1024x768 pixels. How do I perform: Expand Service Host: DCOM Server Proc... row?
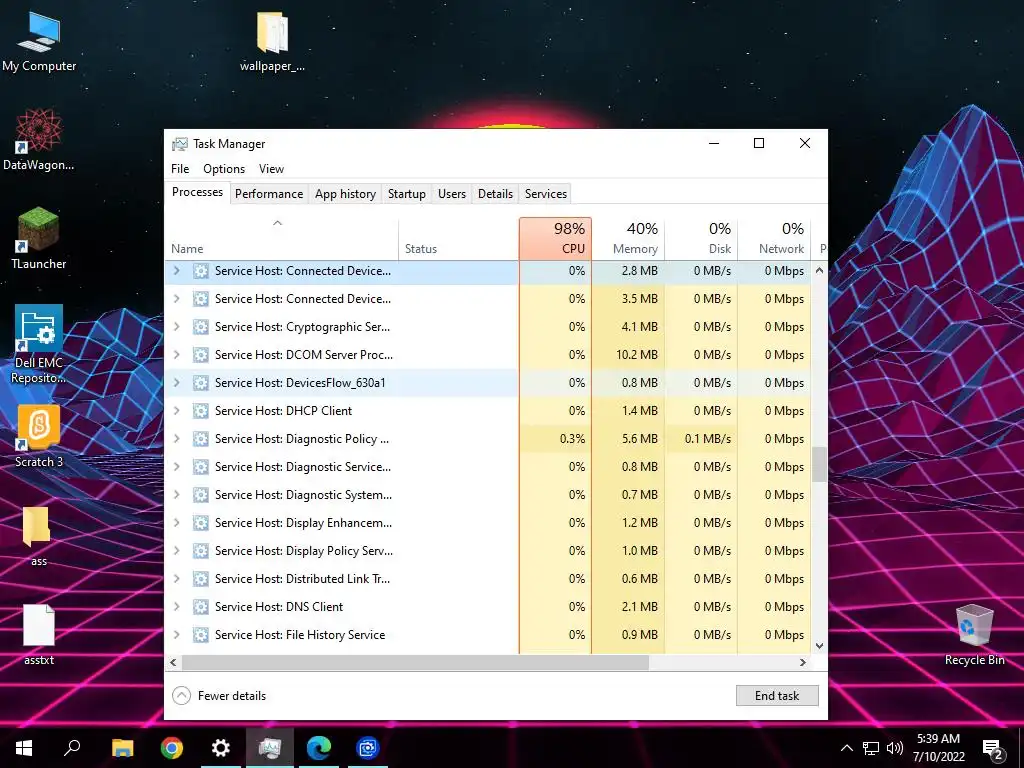point(176,355)
